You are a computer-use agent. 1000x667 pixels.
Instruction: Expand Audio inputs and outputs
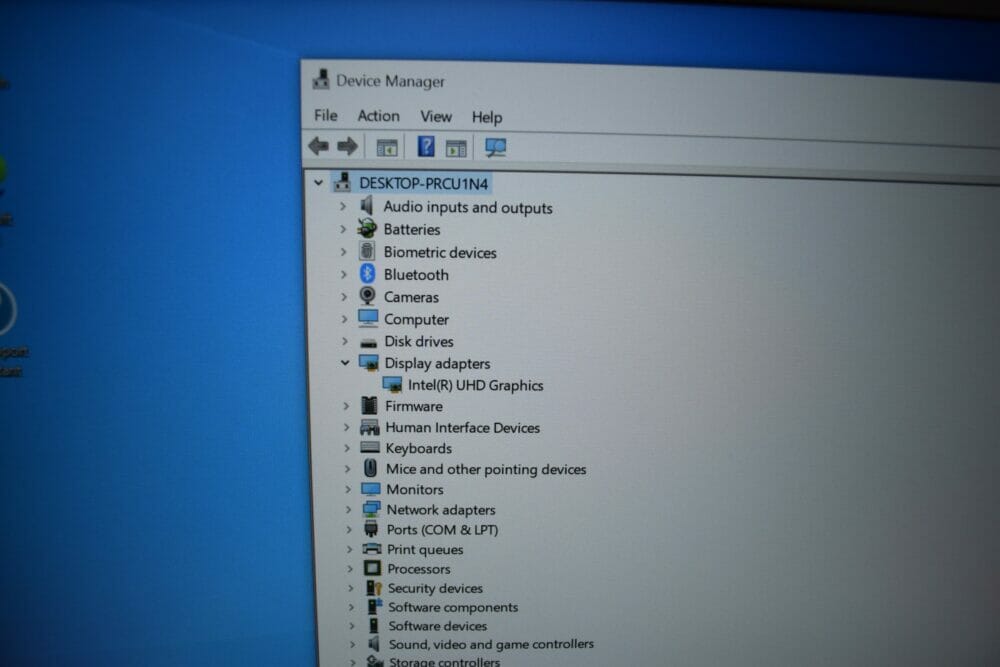pyautogui.click(x=343, y=206)
